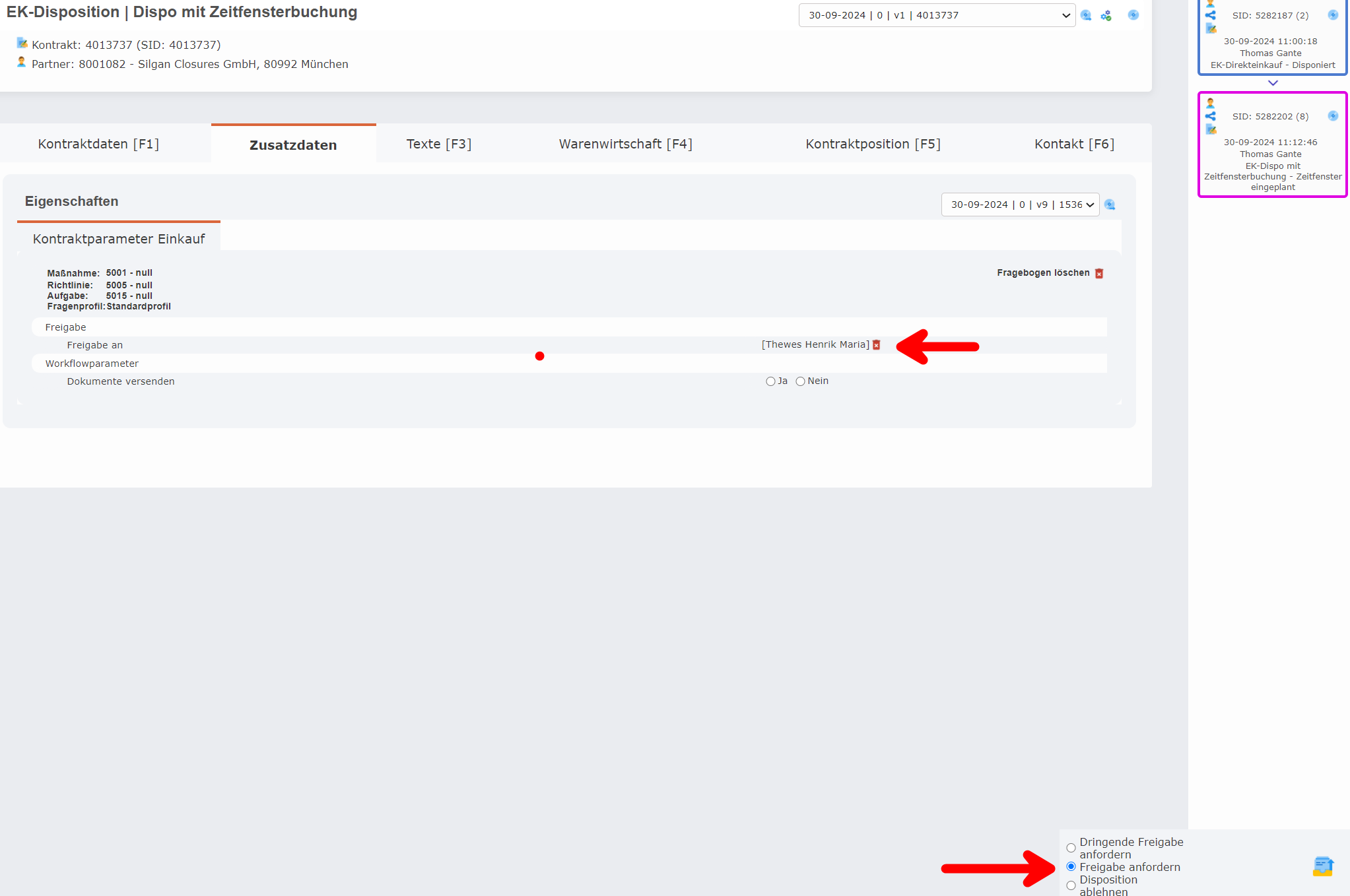Screen dimensions: 1350x896
Task: Switch to Kontraktdaten [F1] tab
Action: click(98, 144)
